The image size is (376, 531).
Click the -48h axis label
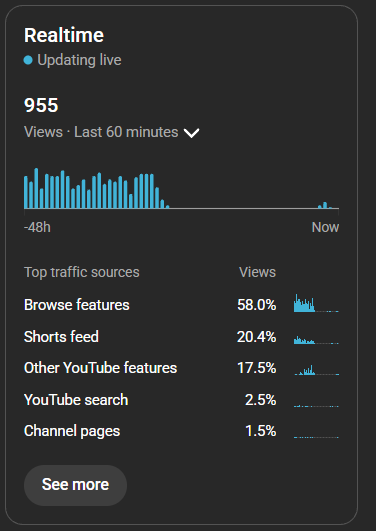pyautogui.click(x=37, y=227)
